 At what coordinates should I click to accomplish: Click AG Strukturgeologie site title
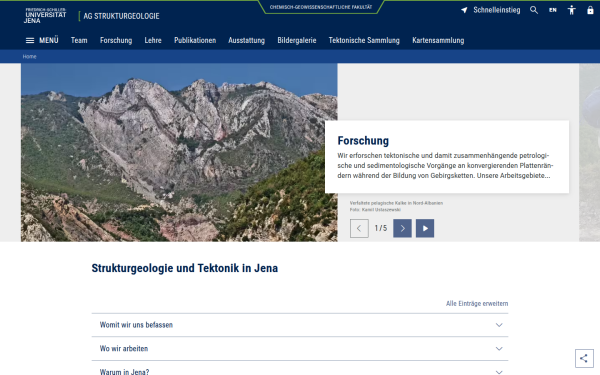tap(121, 16)
